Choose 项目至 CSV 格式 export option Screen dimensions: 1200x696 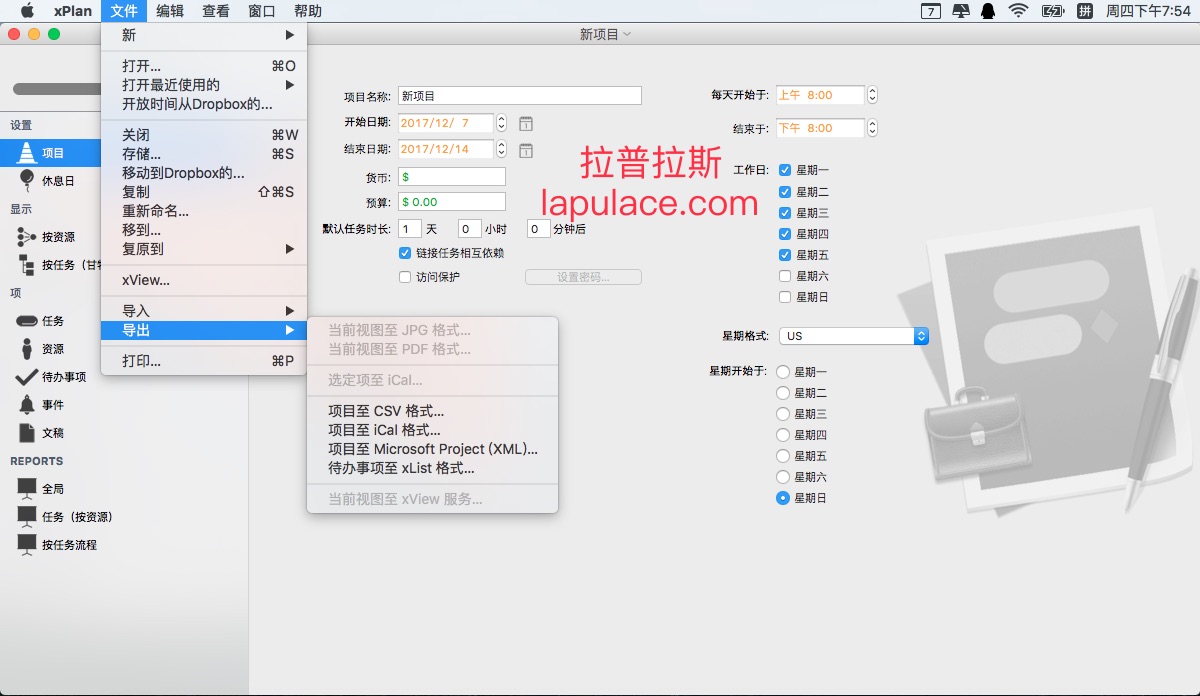386,411
